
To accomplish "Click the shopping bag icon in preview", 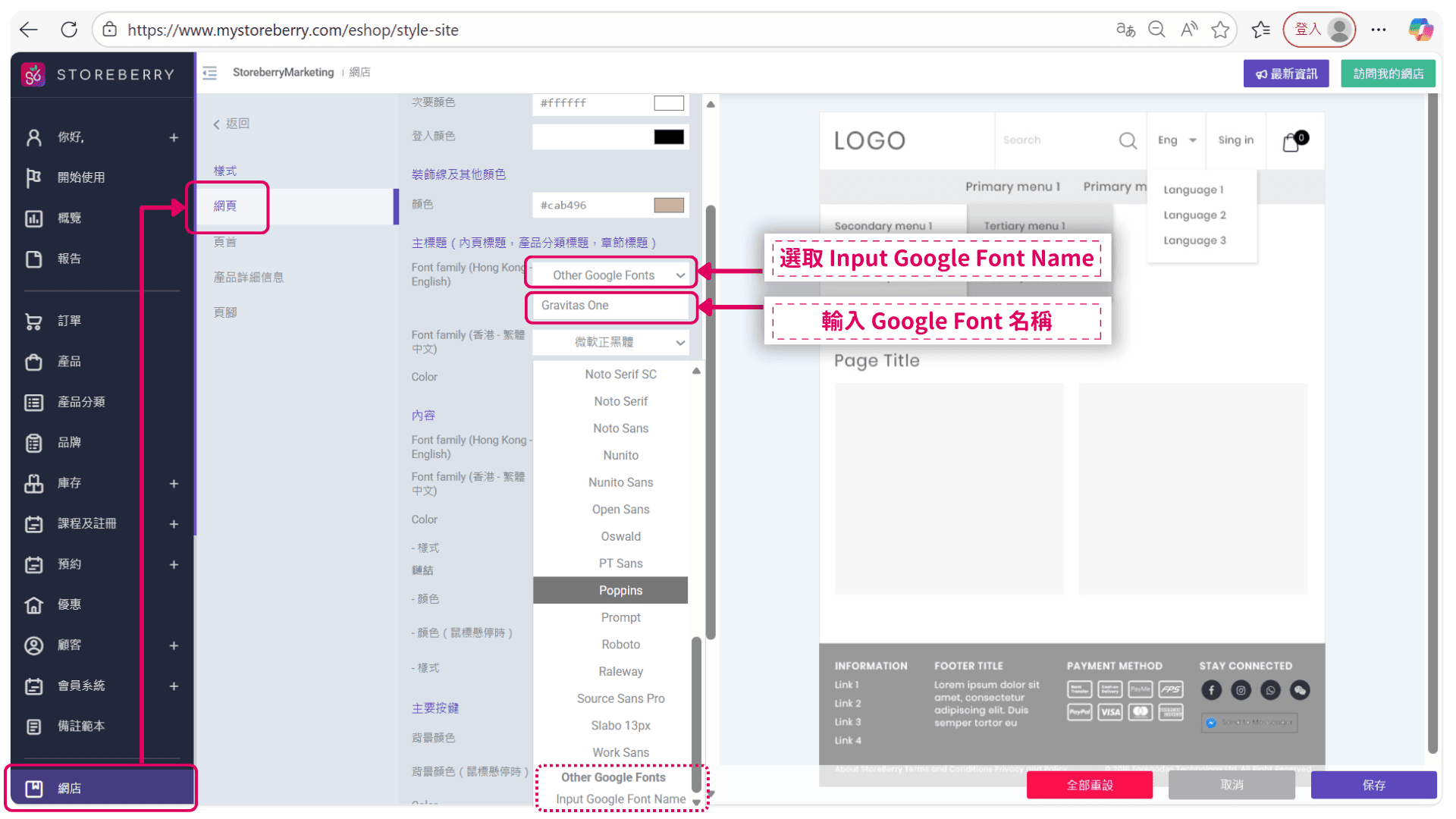I will (1291, 142).
